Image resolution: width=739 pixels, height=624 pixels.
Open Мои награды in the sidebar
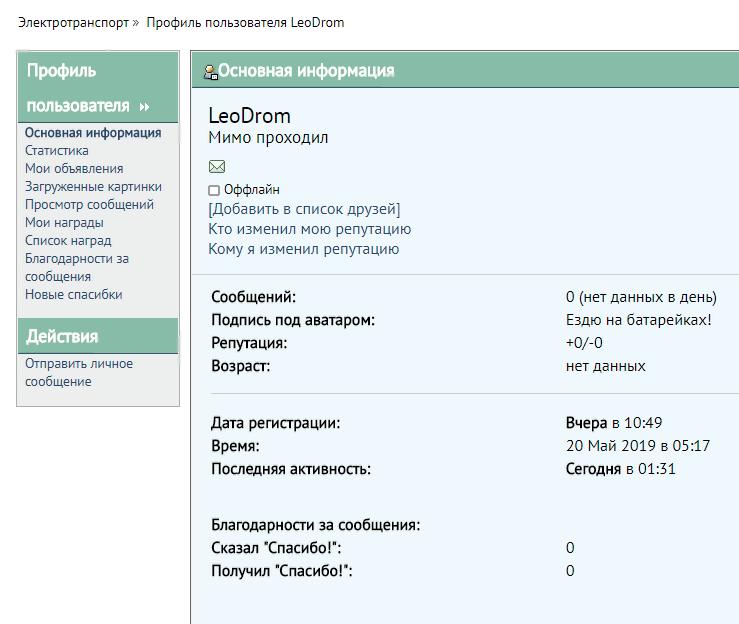(x=64, y=223)
